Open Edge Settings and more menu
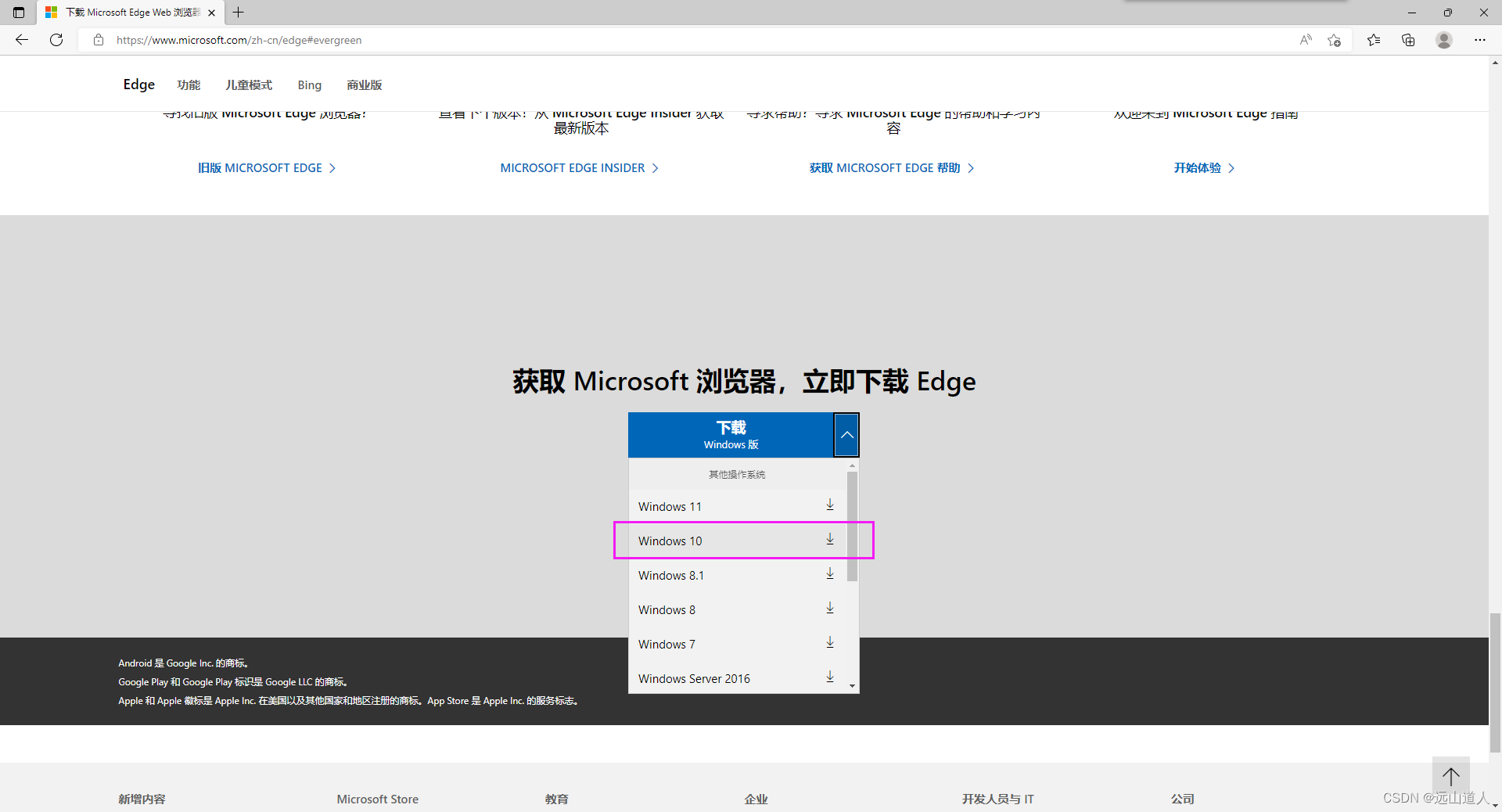The height and width of the screenshot is (812, 1502). point(1480,40)
